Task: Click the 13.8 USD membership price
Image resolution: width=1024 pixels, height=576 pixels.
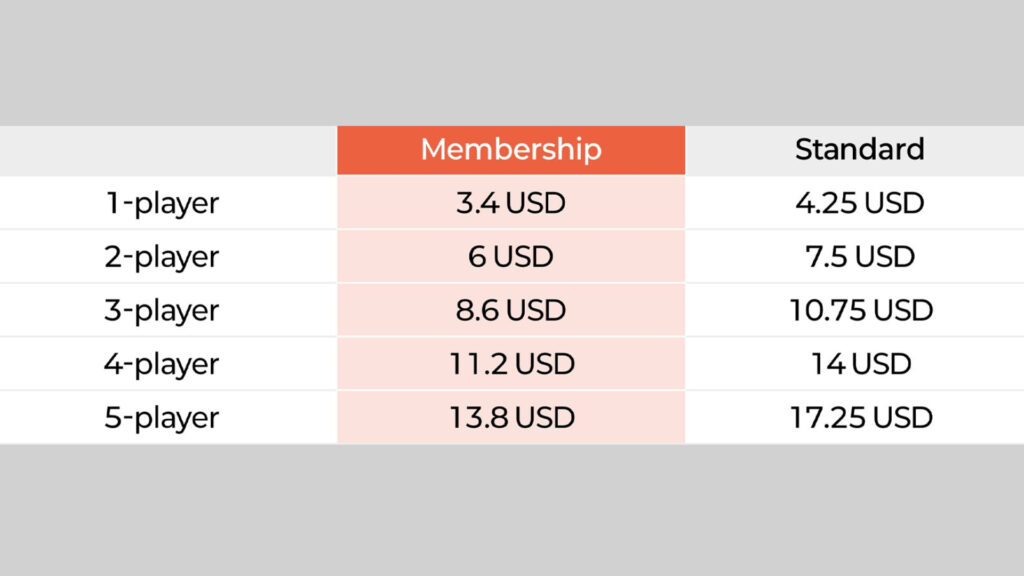Action: (511, 417)
